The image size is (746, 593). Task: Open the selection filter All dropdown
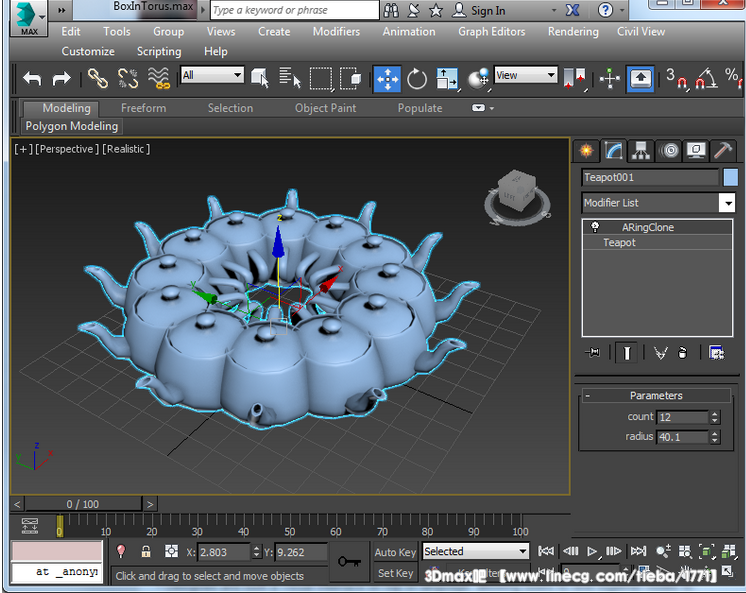coord(212,75)
